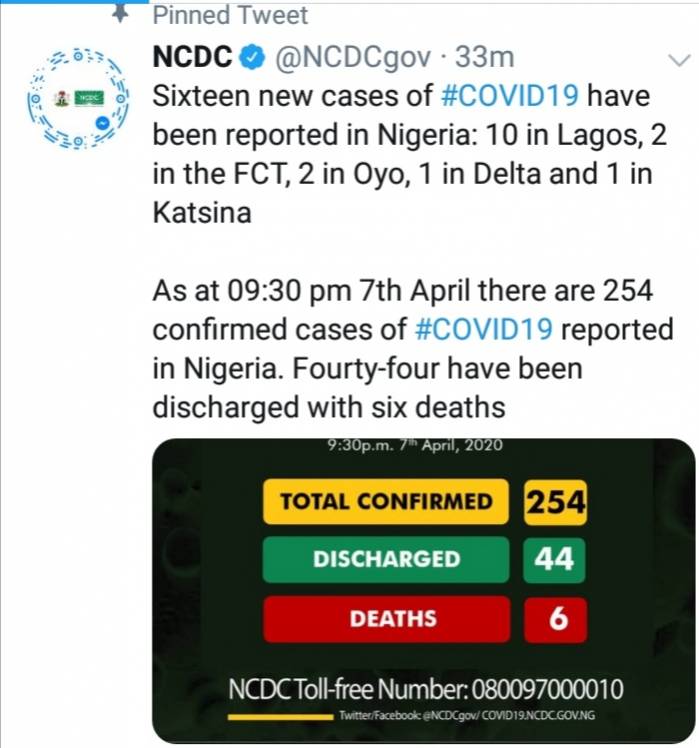Click the NCDC toll-free number text
The width and height of the screenshot is (699, 748).
pyautogui.click(x=426, y=689)
